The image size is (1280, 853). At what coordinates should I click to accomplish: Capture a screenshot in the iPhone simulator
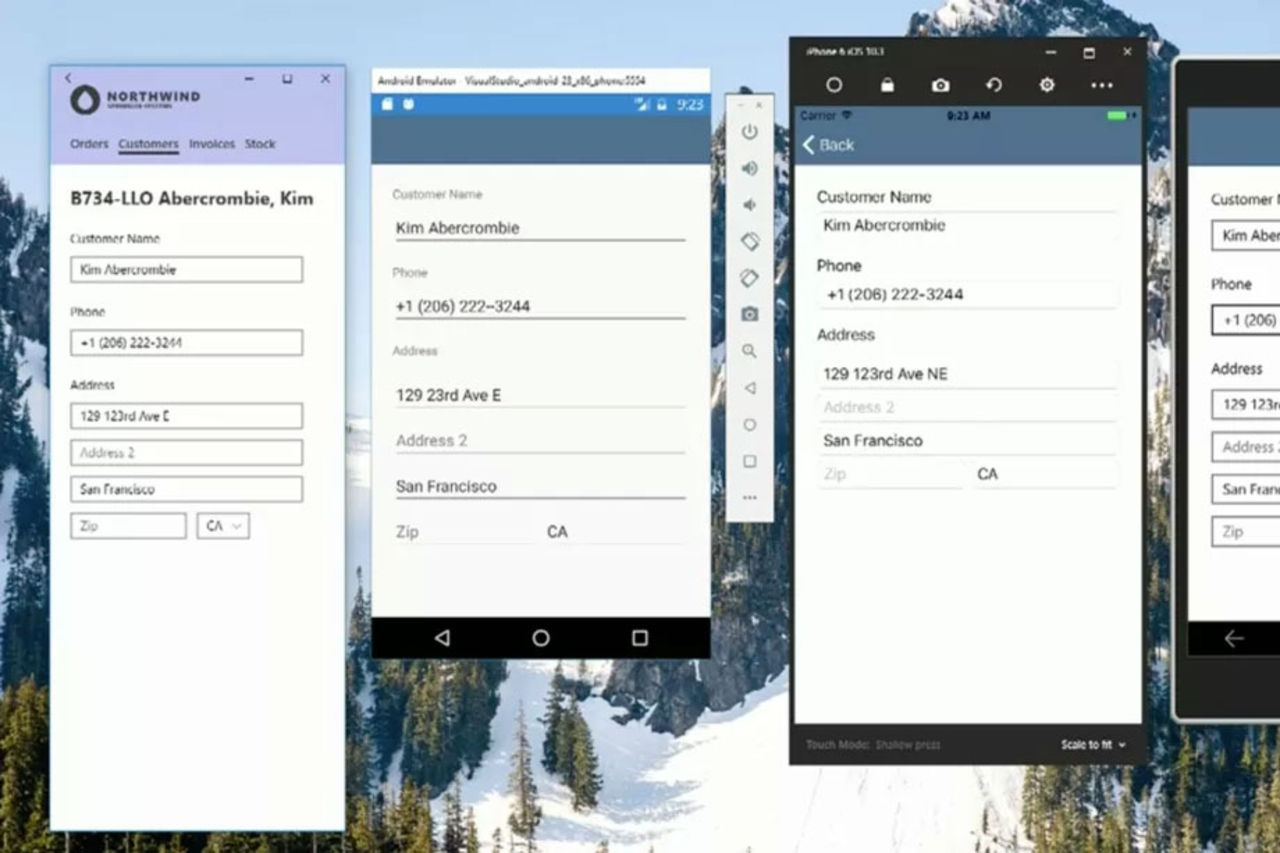point(939,85)
